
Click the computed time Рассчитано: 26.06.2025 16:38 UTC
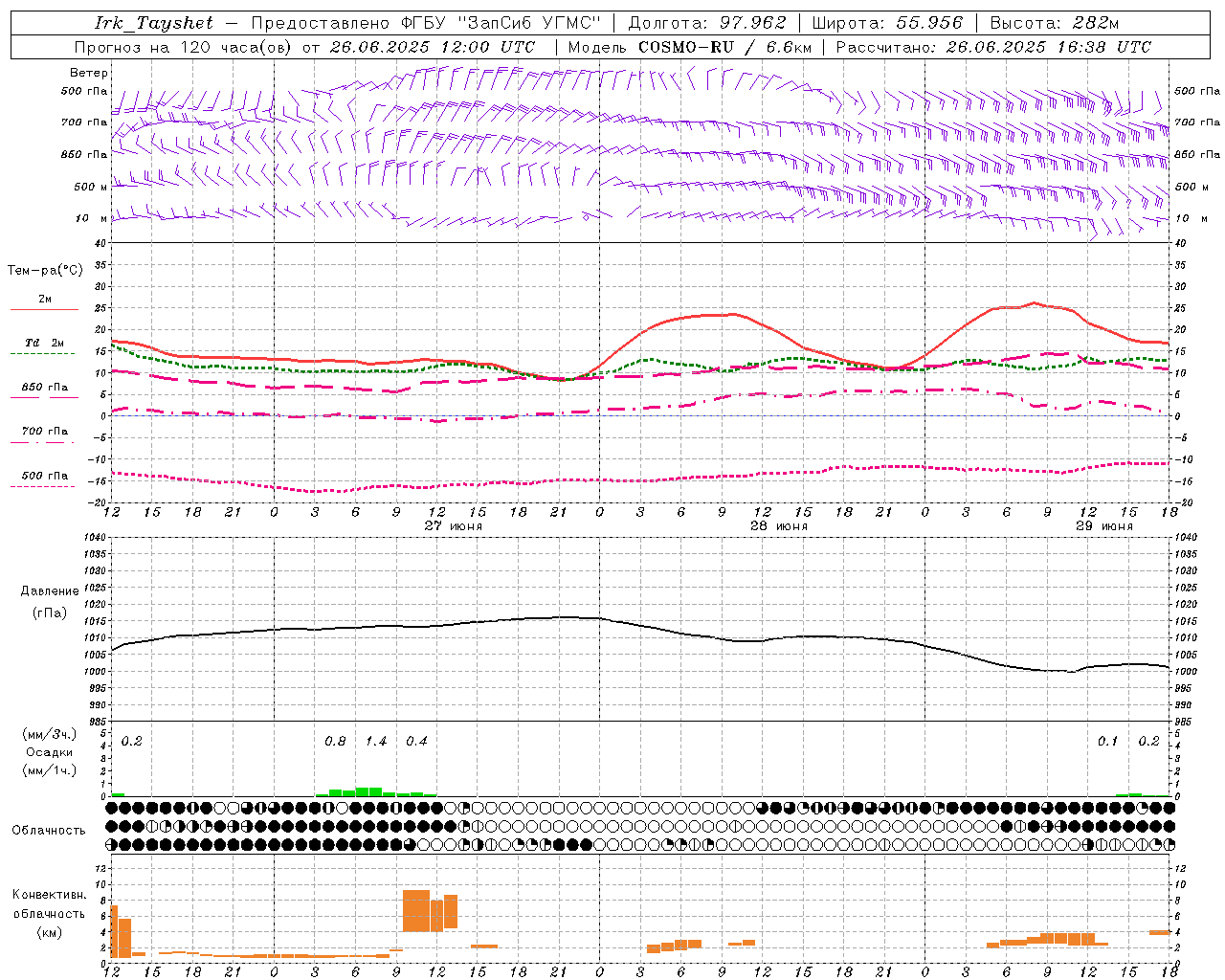pos(993,47)
